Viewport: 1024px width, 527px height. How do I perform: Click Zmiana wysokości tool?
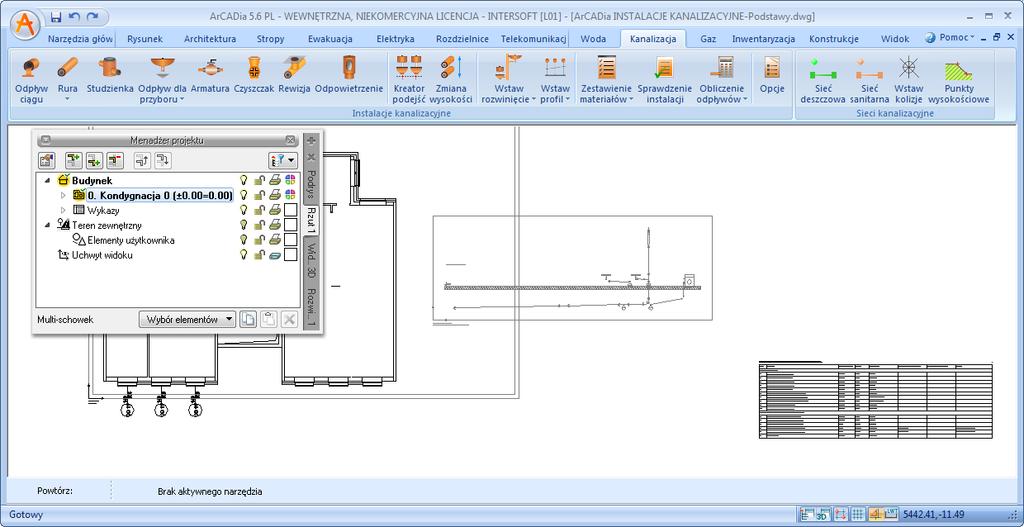tap(451, 80)
